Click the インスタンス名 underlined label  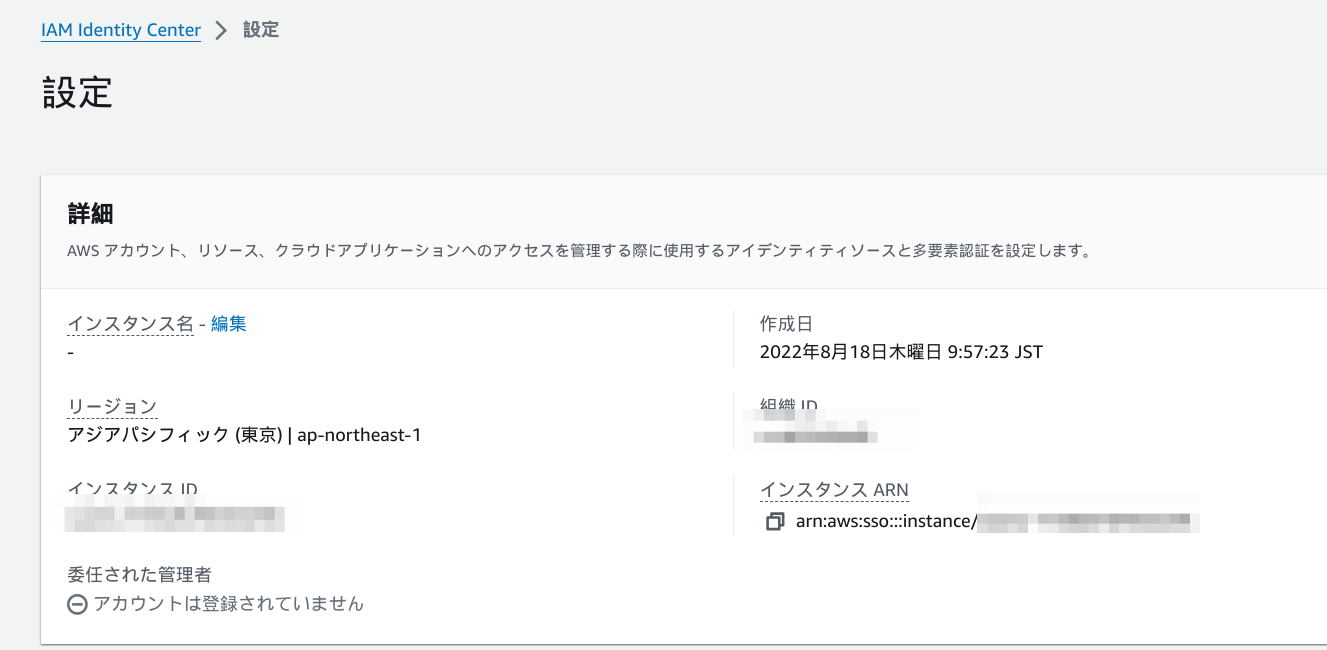130,323
